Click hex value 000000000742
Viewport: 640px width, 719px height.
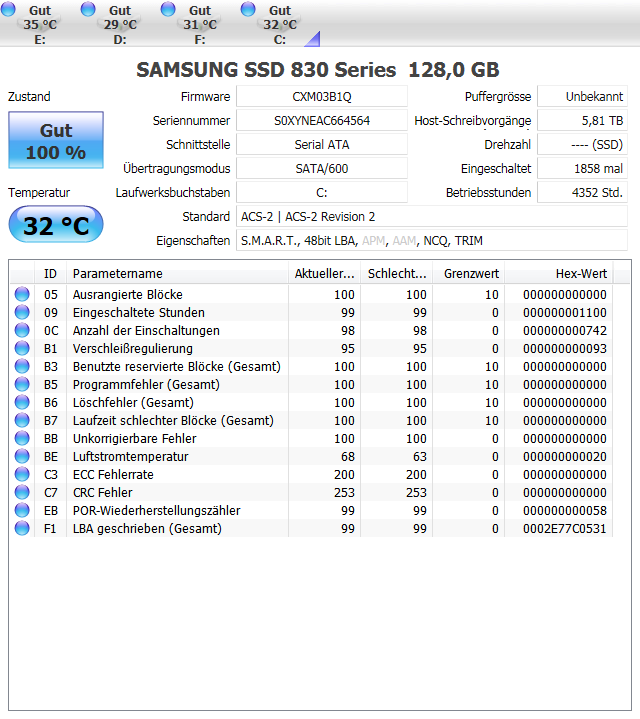[565, 331]
